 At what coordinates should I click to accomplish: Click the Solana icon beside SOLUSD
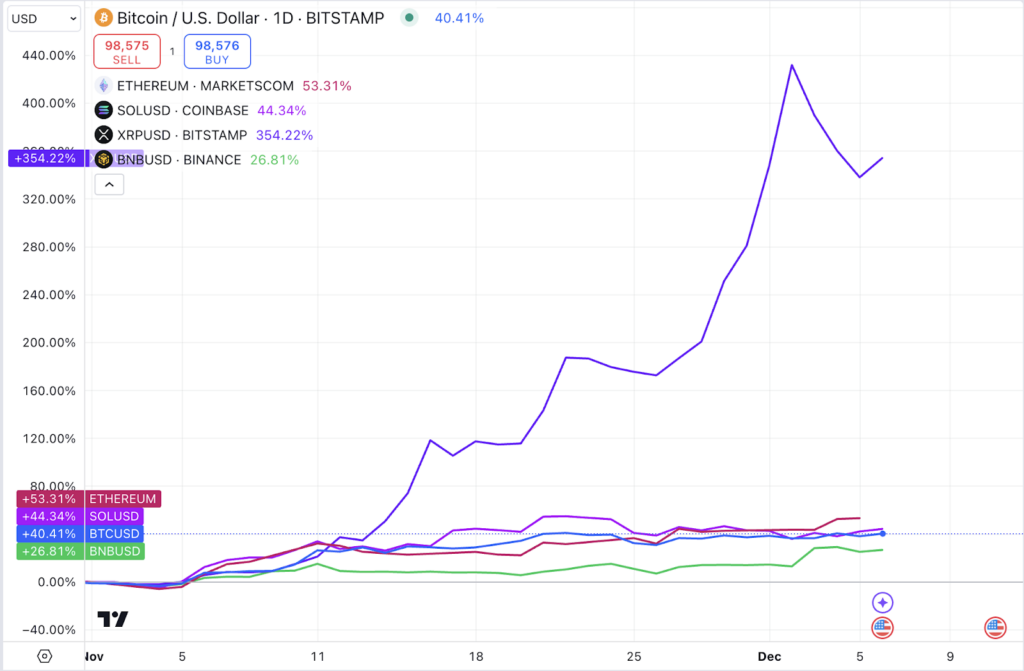pyautogui.click(x=104, y=111)
